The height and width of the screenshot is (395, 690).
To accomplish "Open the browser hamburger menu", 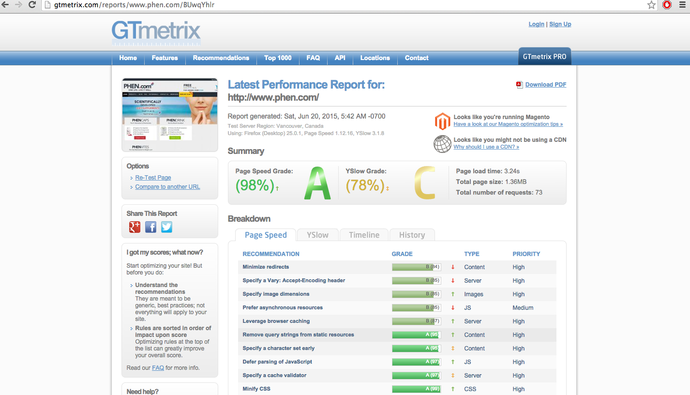I will coord(683,5).
